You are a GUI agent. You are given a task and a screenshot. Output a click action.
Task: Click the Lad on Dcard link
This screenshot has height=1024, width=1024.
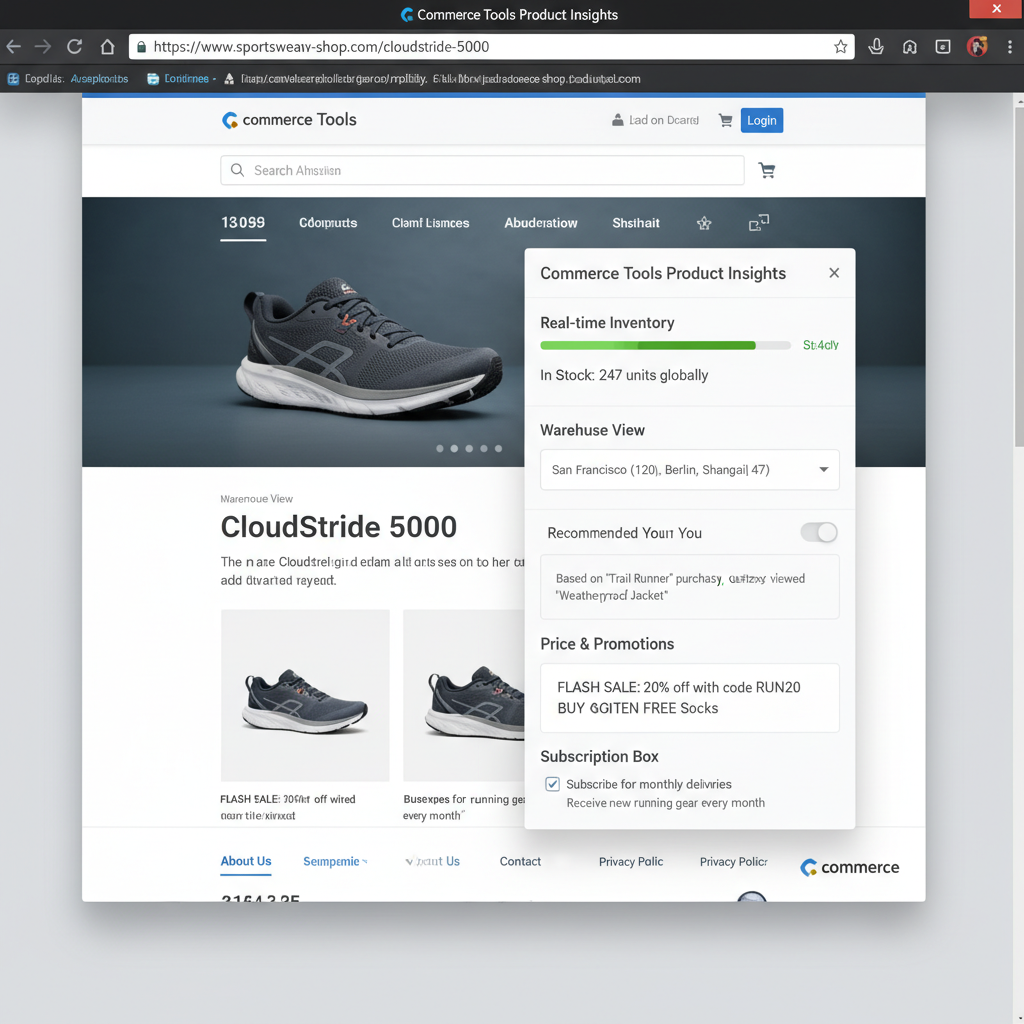point(664,120)
